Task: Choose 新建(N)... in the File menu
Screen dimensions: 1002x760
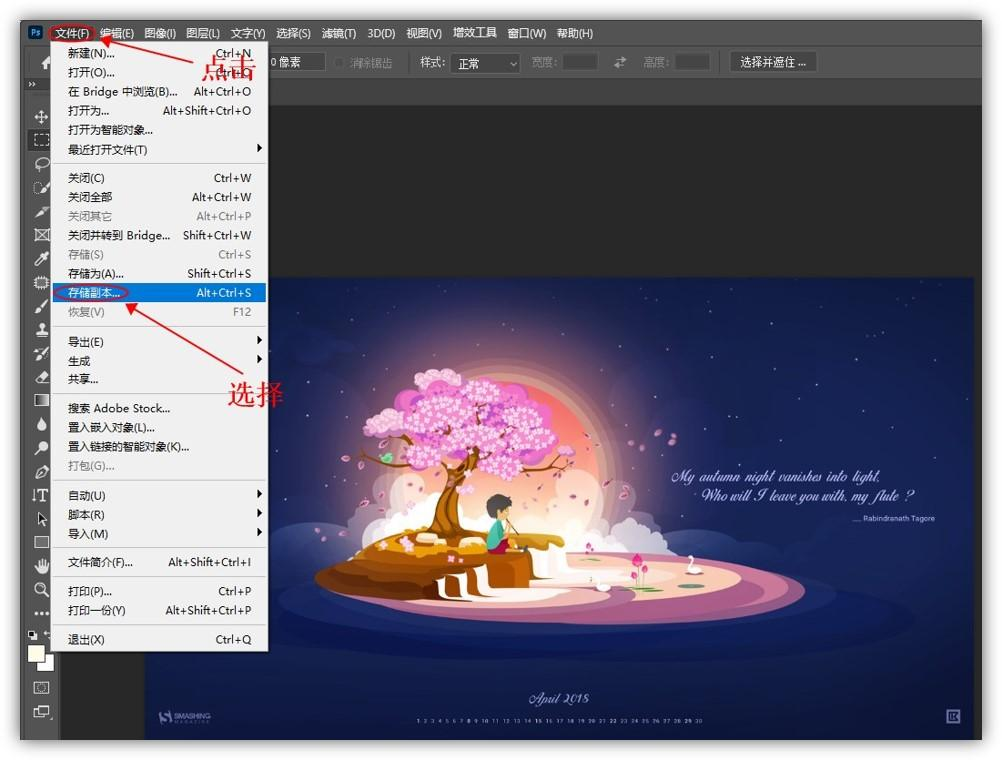Action: coord(159,52)
